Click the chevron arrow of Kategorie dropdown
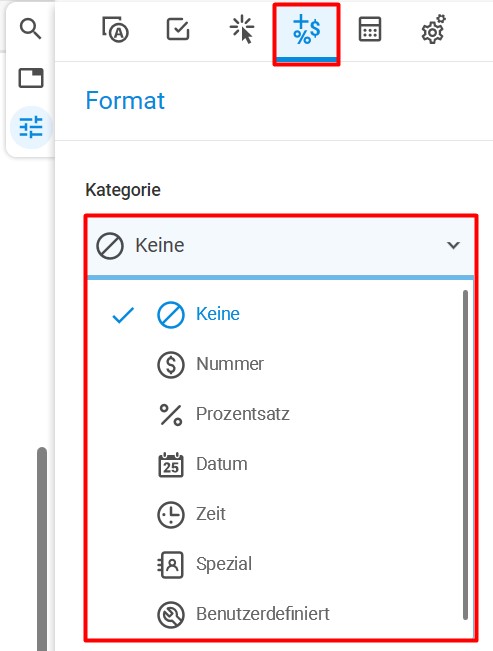Image resolution: width=493 pixels, height=651 pixels. click(453, 245)
